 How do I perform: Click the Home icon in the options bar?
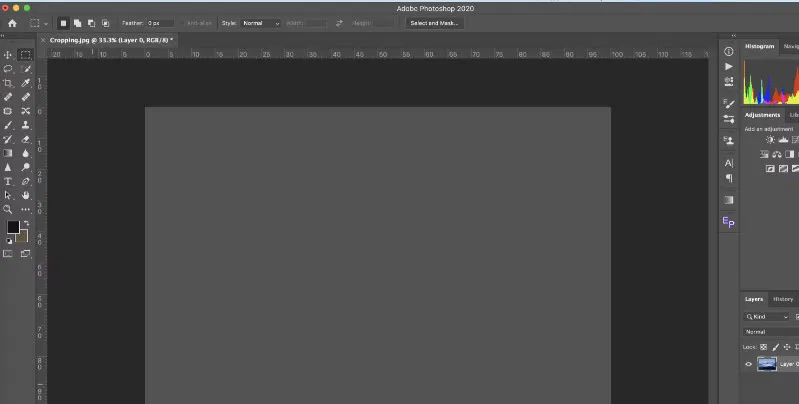pos(12,22)
